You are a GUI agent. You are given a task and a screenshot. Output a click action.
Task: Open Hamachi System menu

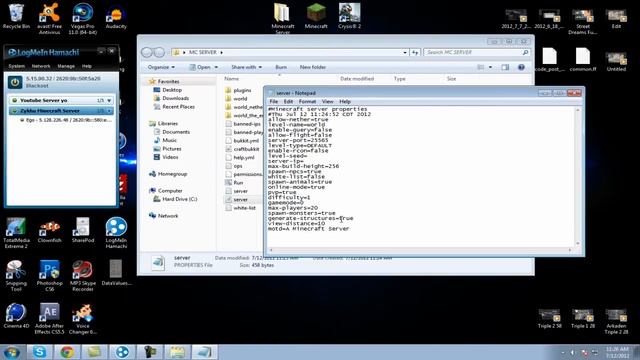pyautogui.click(x=16, y=66)
